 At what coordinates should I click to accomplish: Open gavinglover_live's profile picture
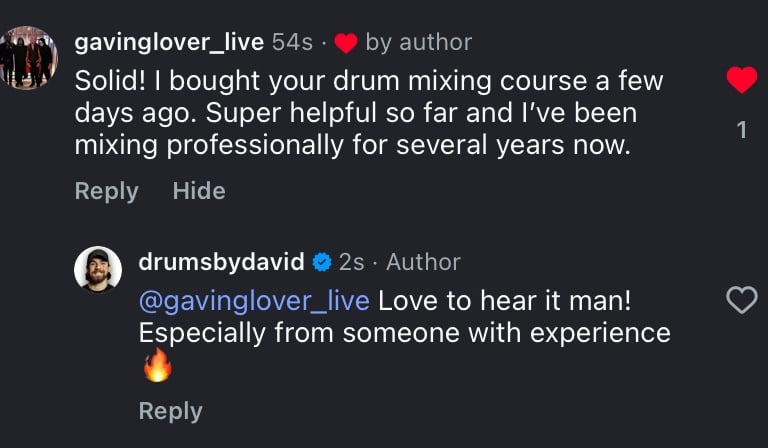(28, 58)
